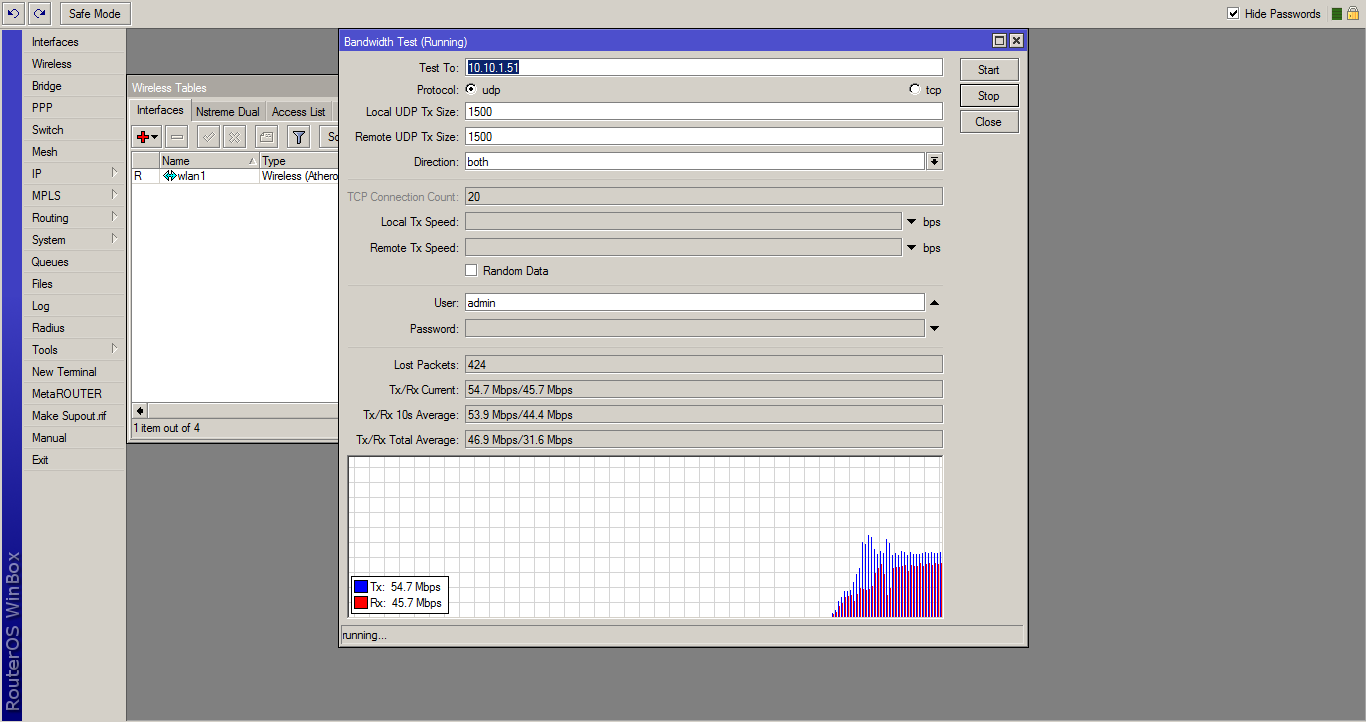The image size is (1366, 723).
Task: Enable the Random Data checkbox
Action: click(x=471, y=271)
